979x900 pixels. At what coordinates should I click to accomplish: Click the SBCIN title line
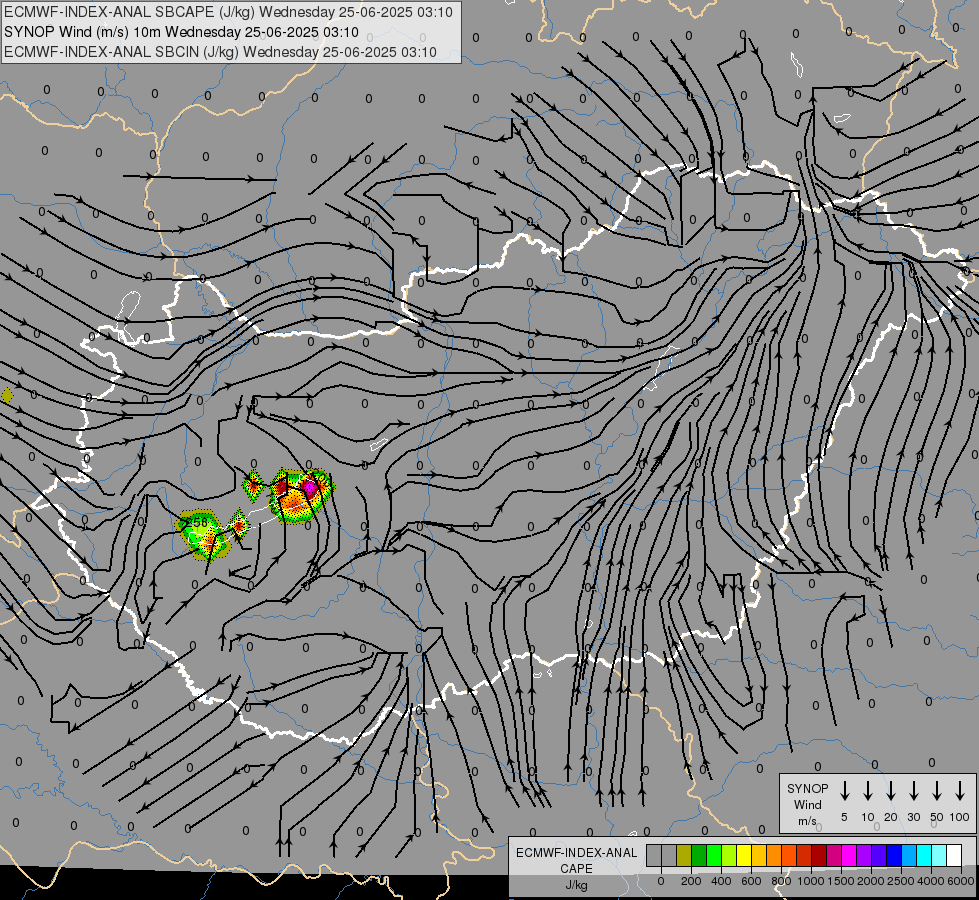point(220,52)
